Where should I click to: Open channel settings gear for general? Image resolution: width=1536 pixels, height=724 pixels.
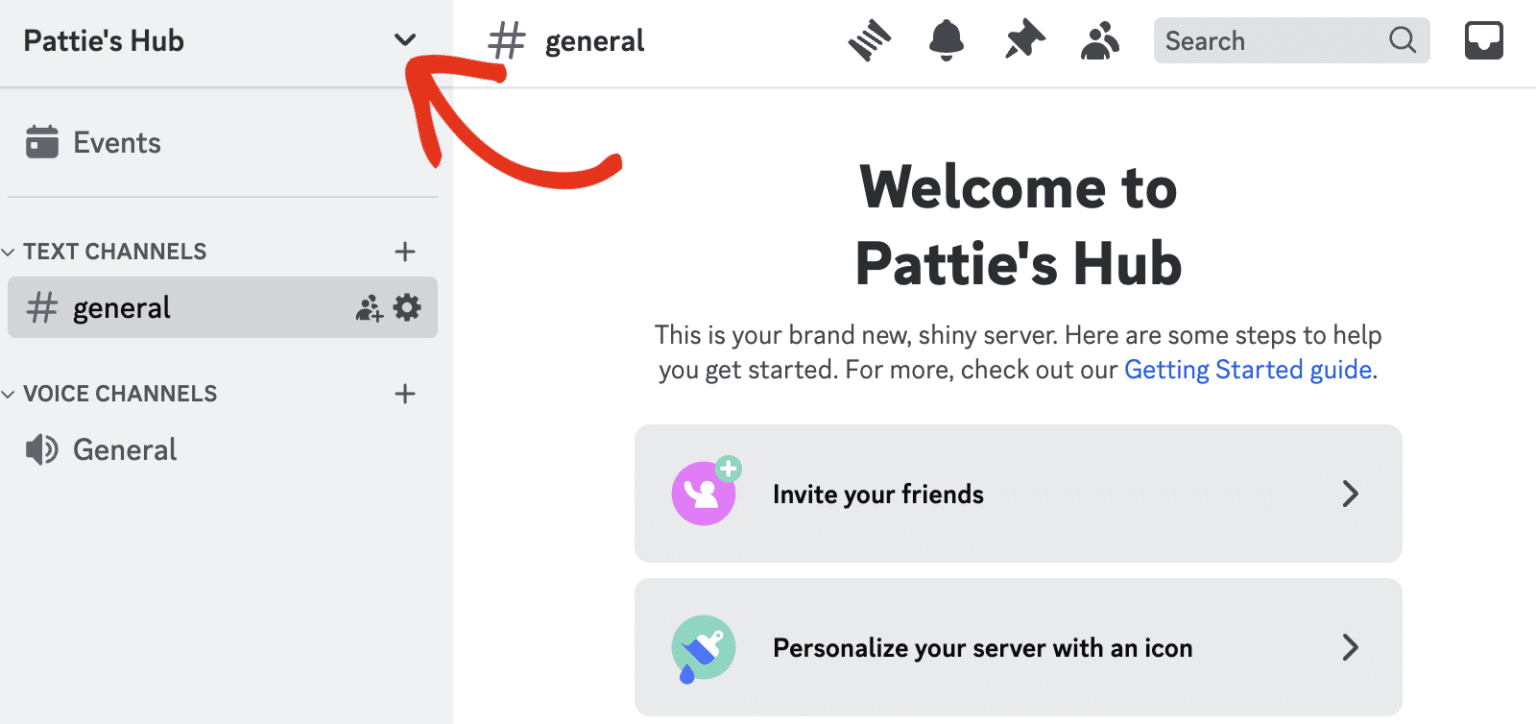tap(407, 307)
